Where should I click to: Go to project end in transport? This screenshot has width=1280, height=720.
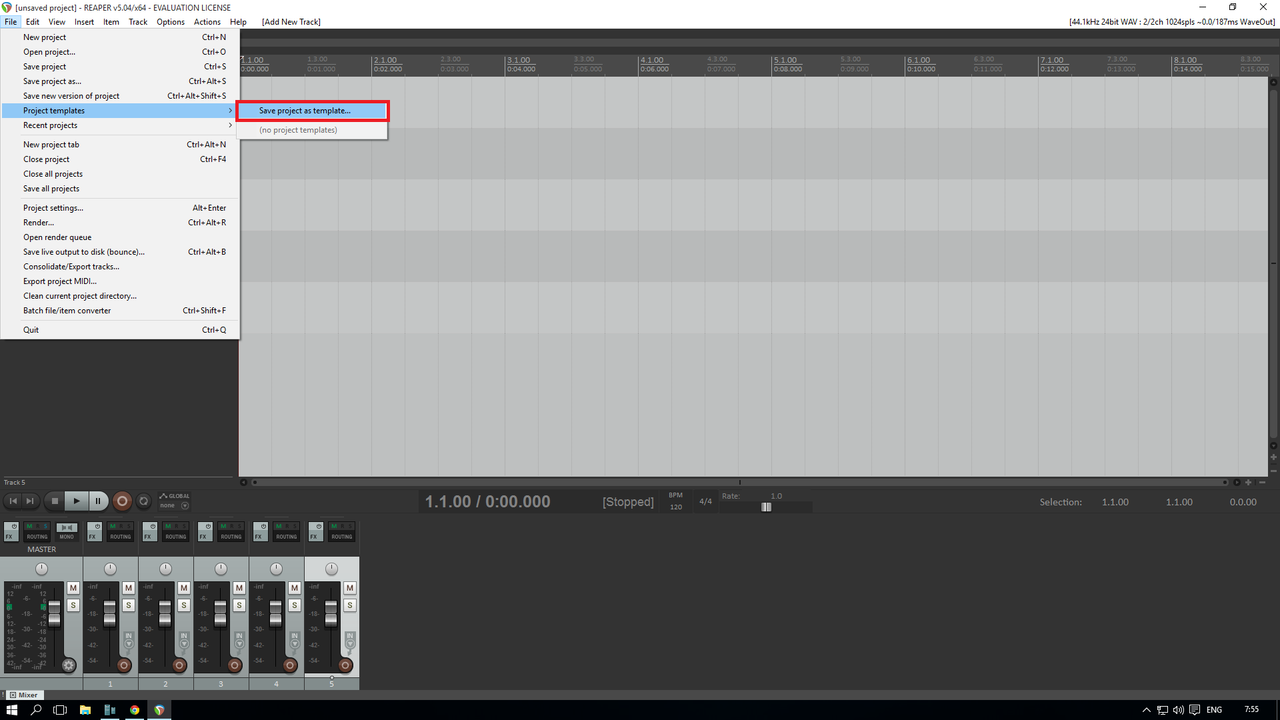coord(30,501)
